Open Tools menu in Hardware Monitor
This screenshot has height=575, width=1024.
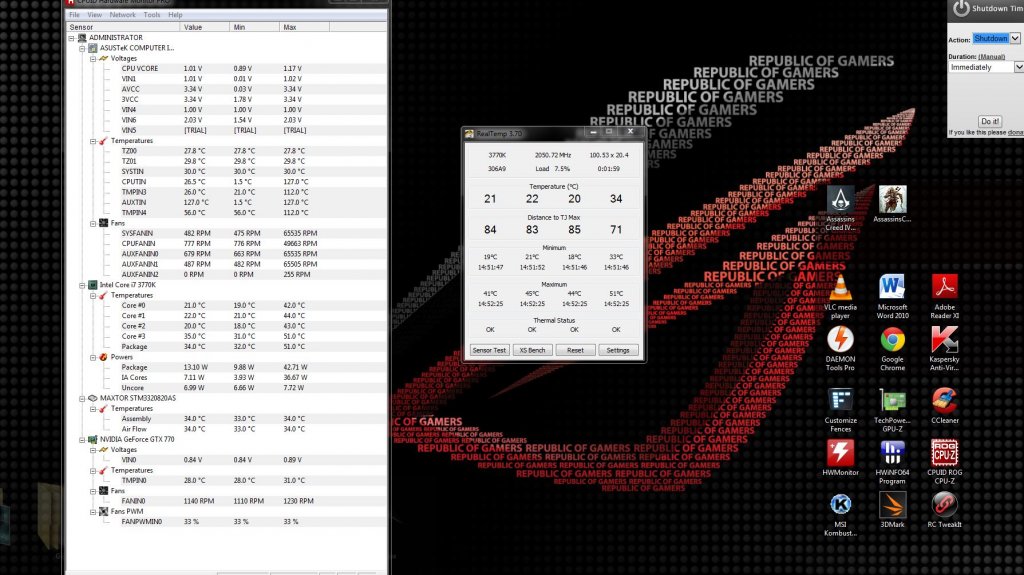click(x=152, y=14)
